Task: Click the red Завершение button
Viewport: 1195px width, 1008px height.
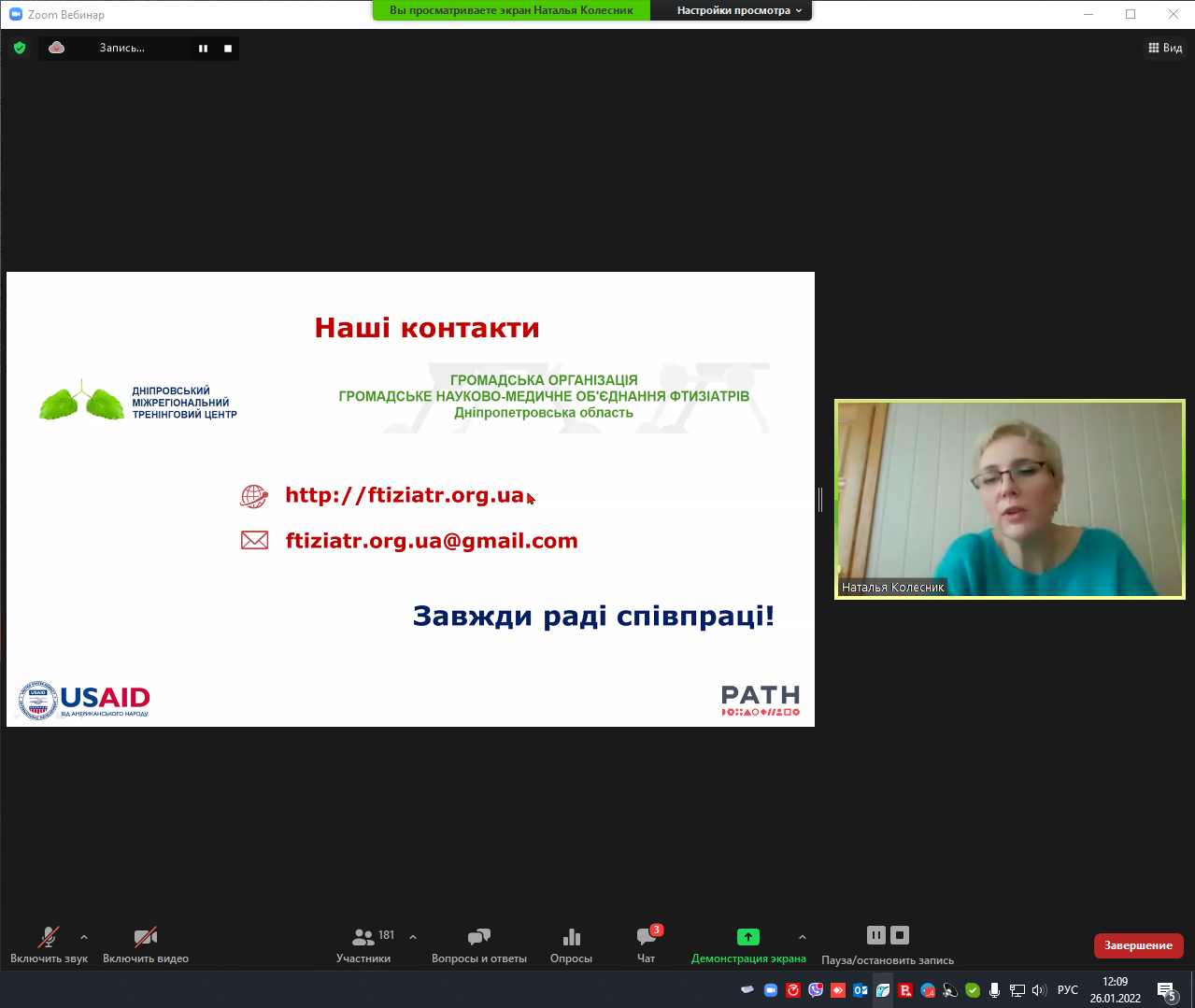Action: pos(1138,945)
